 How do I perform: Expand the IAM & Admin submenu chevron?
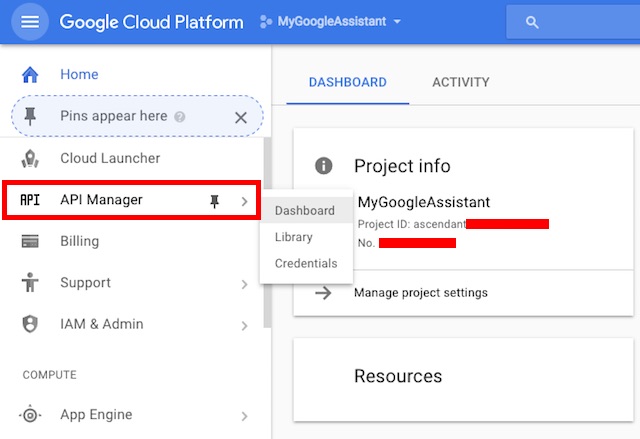(244, 325)
